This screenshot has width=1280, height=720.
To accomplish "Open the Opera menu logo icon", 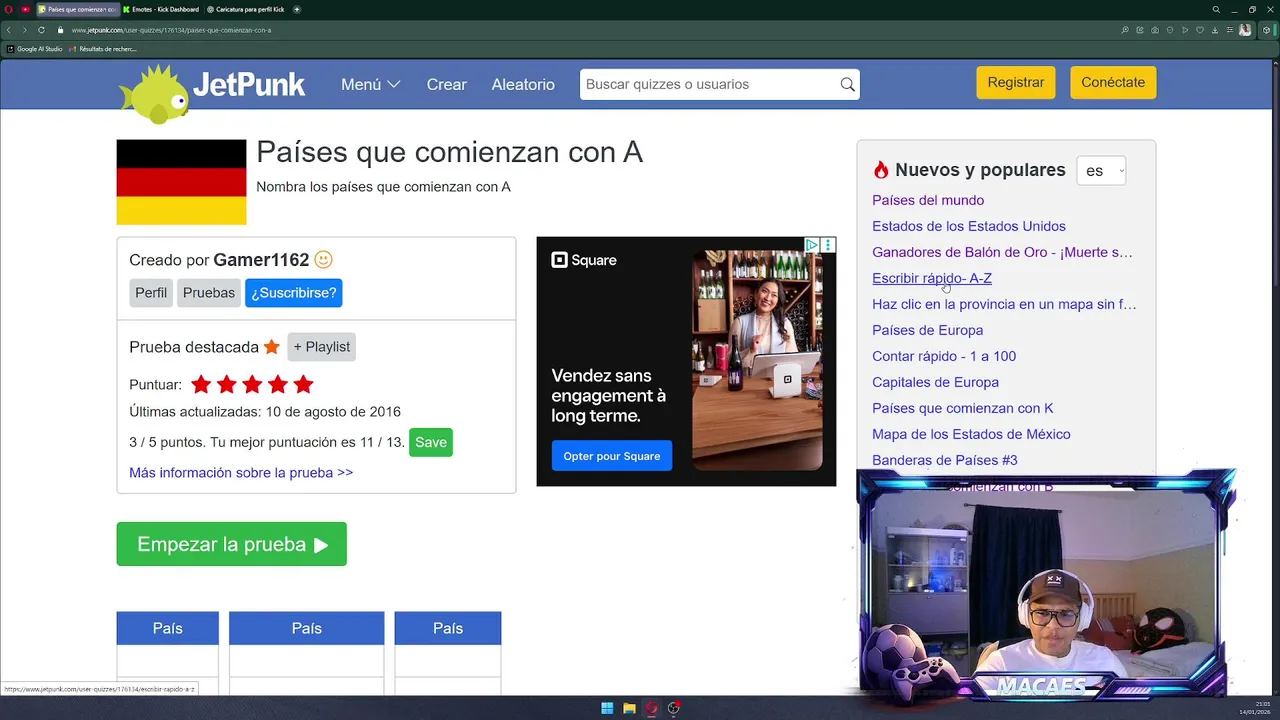I will [9, 9].
